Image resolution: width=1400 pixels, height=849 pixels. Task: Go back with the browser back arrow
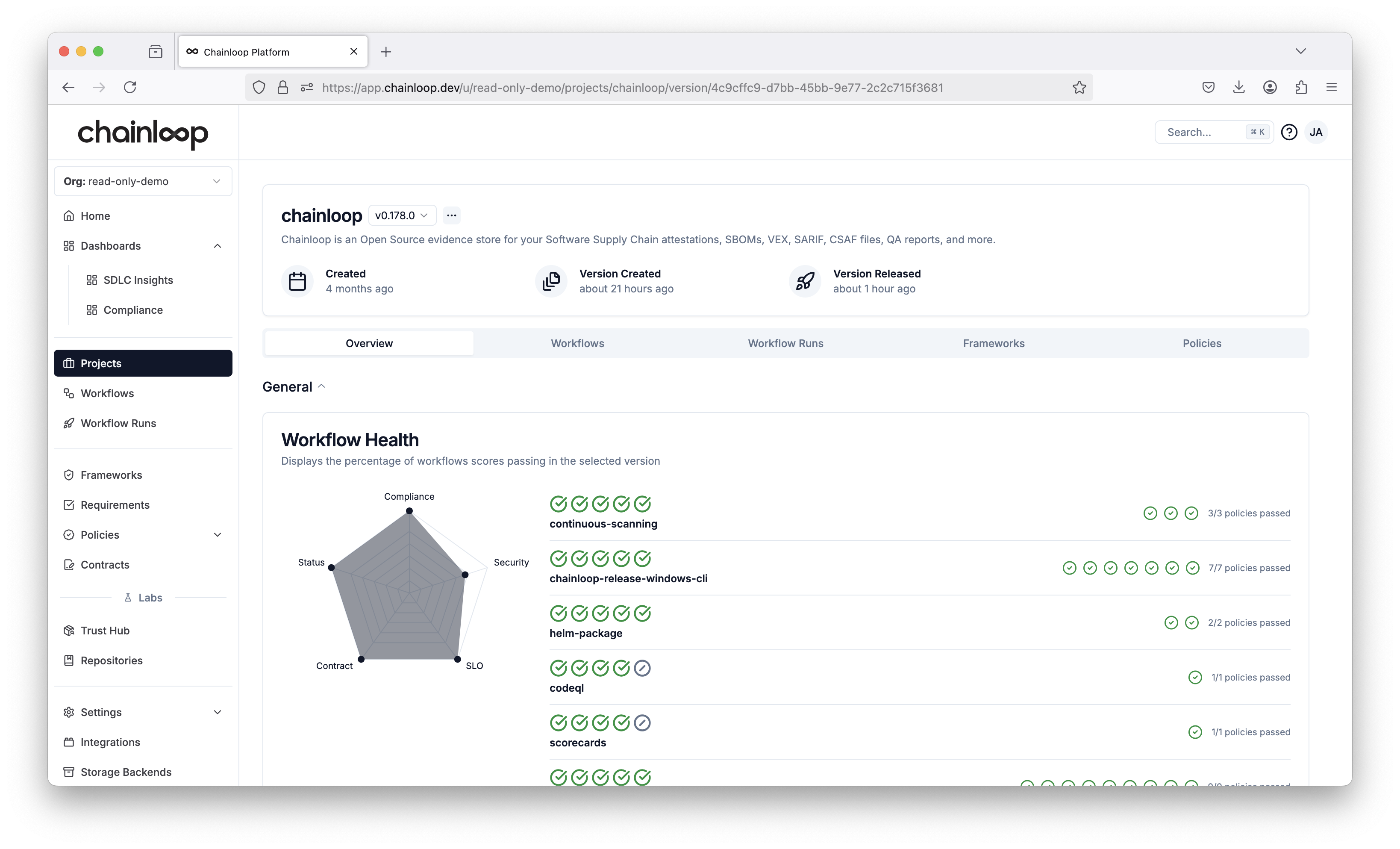68,87
